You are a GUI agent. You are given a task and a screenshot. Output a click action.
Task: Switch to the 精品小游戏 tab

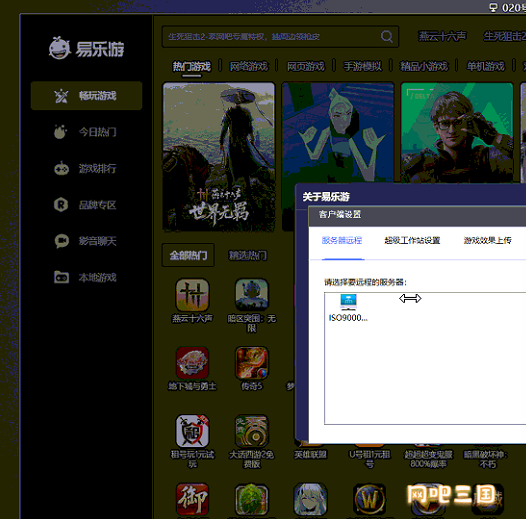click(424, 66)
